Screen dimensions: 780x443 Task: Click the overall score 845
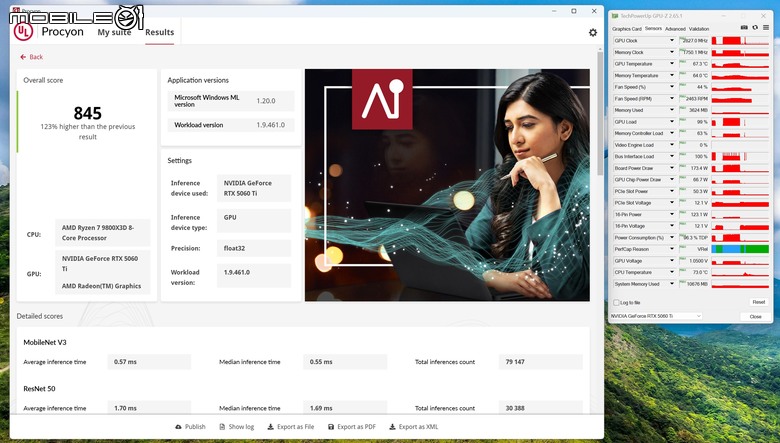tap(88, 113)
